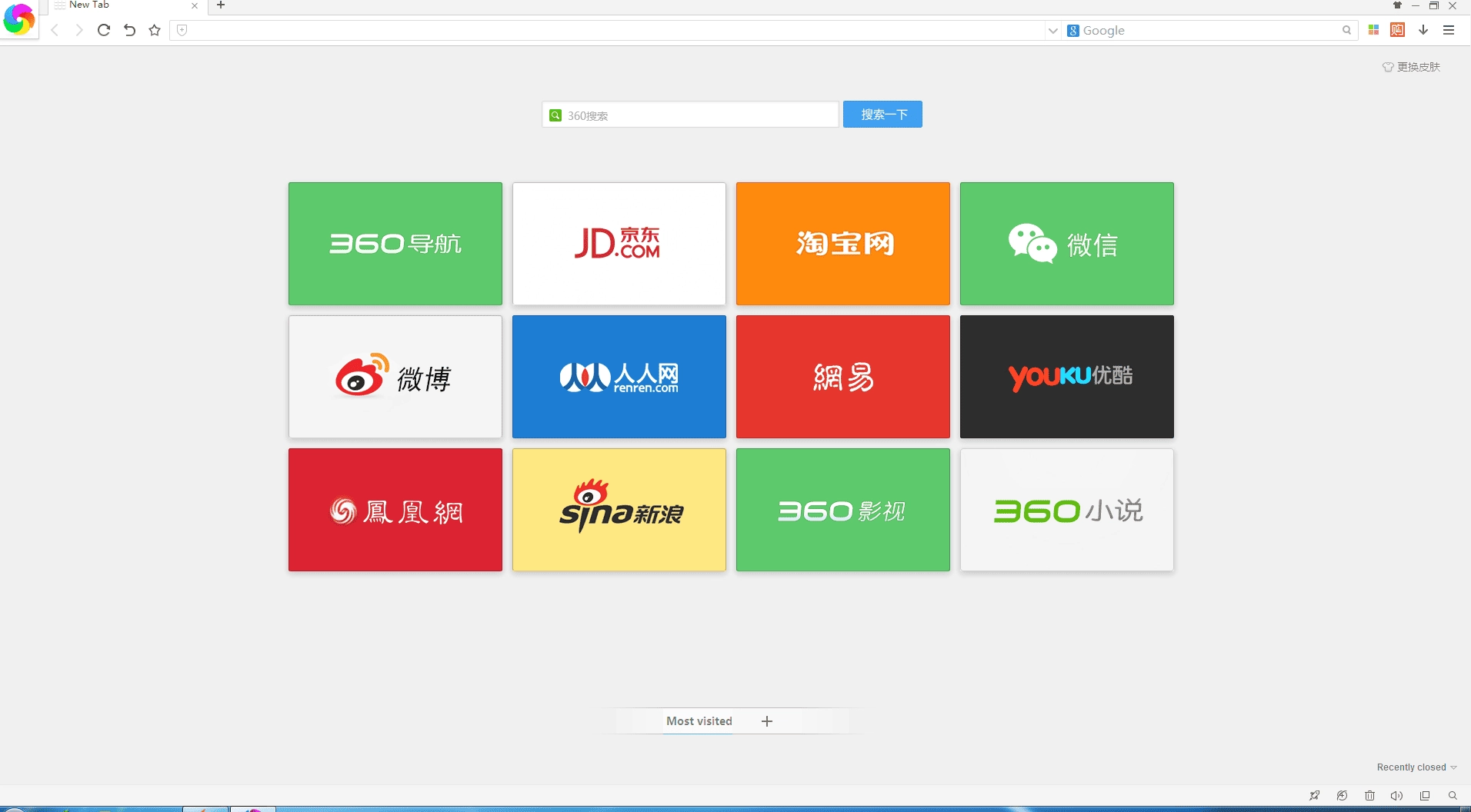Screen dimensions: 1471x812
Task: Click the browser's colorful logo icon
Action: point(18,18)
